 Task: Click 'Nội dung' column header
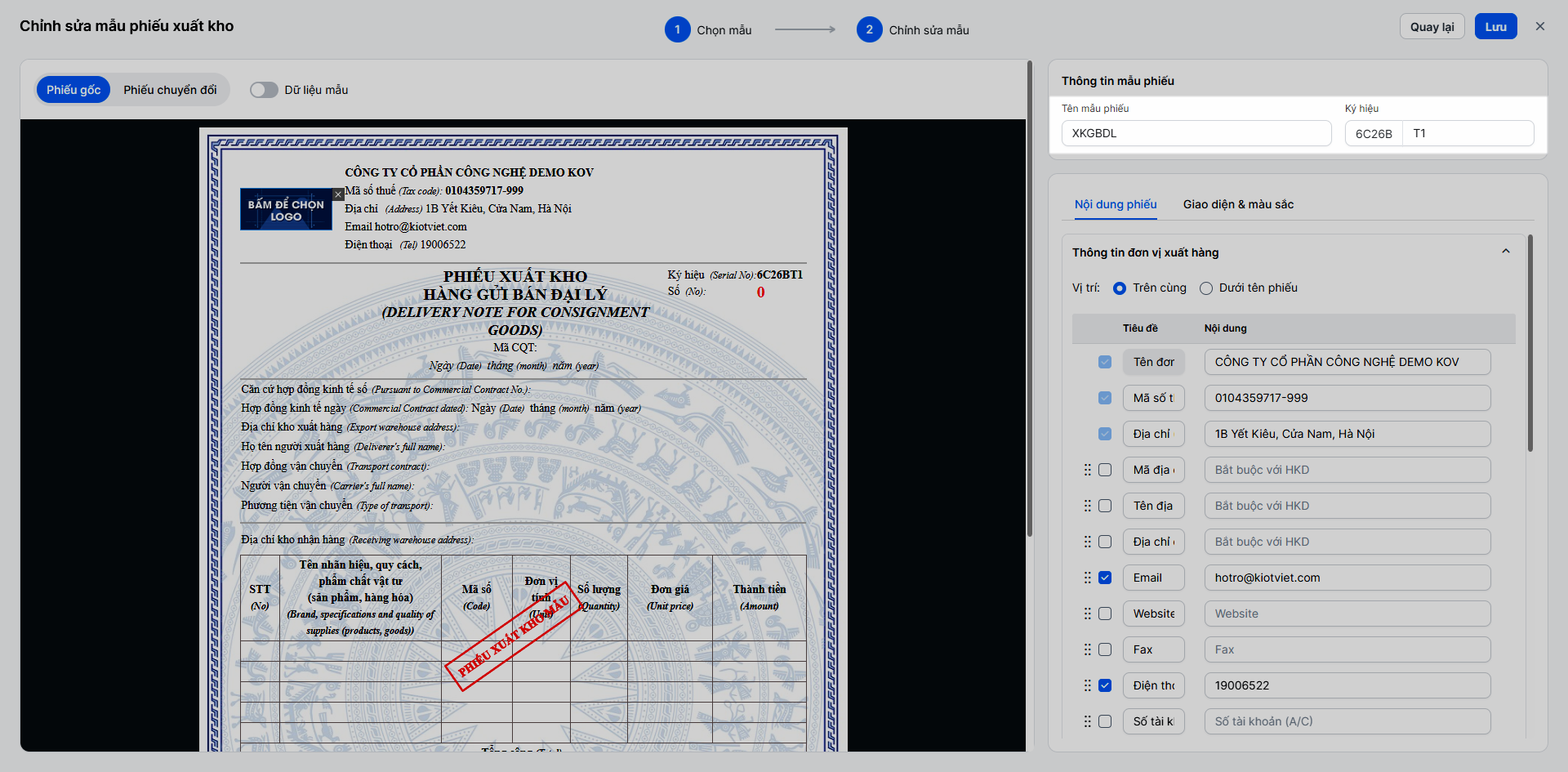tap(1226, 328)
